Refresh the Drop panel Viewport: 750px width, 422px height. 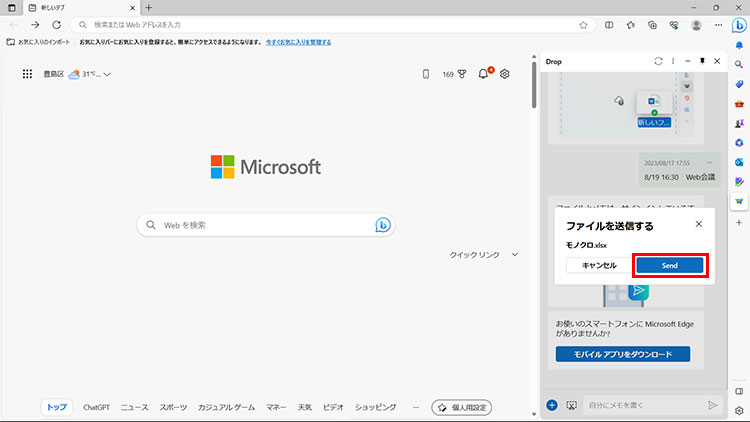coord(658,61)
